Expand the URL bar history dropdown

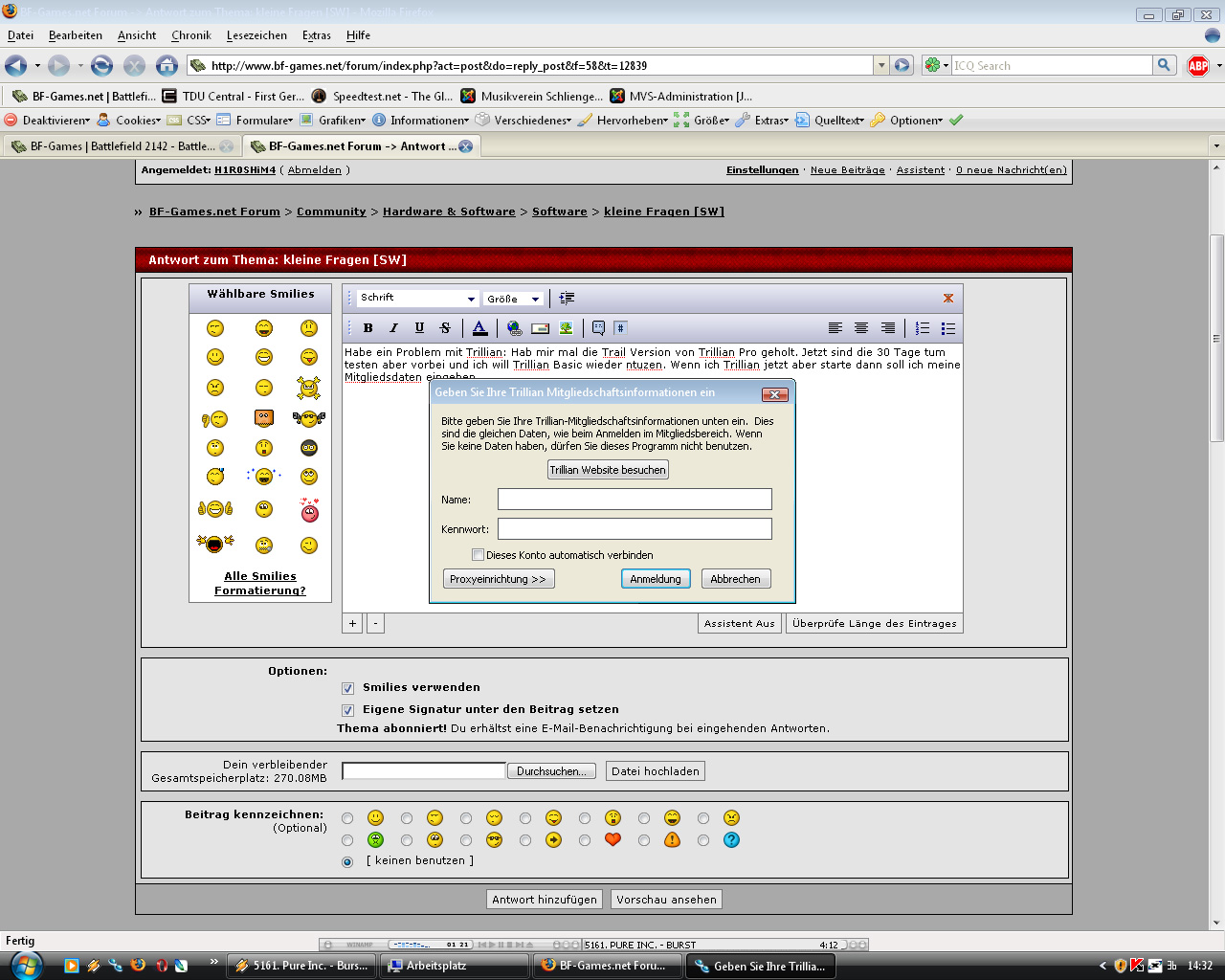pyautogui.click(x=881, y=65)
